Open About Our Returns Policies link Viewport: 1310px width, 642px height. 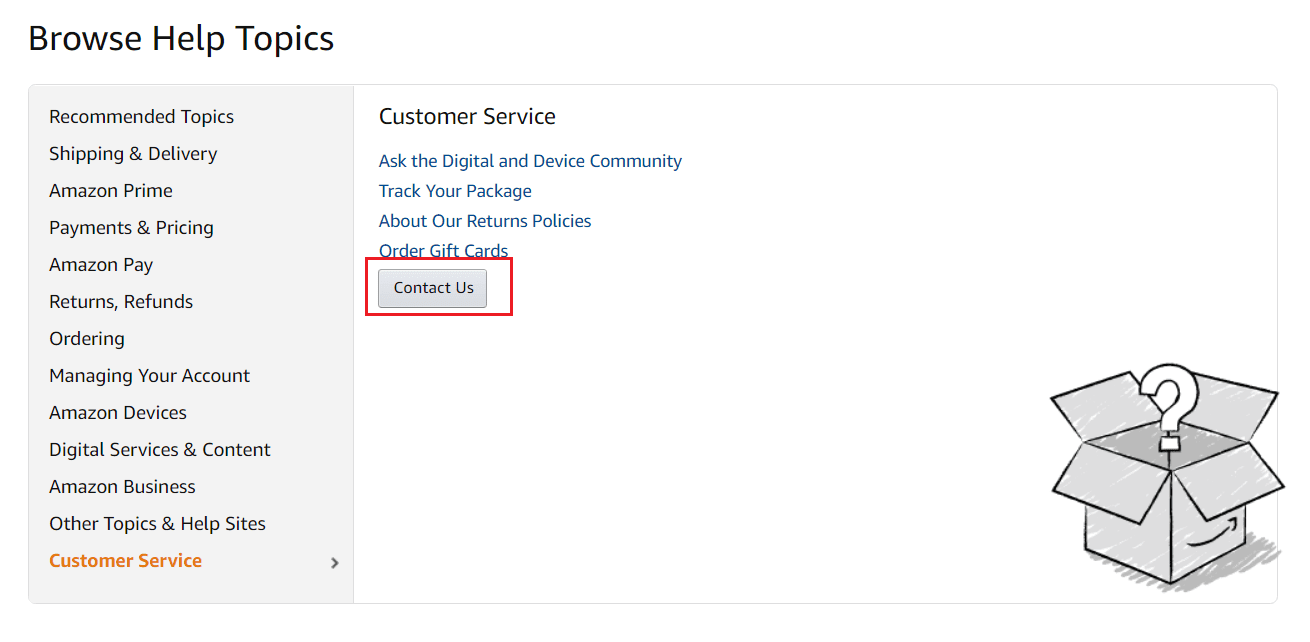[x=485, y=221]
